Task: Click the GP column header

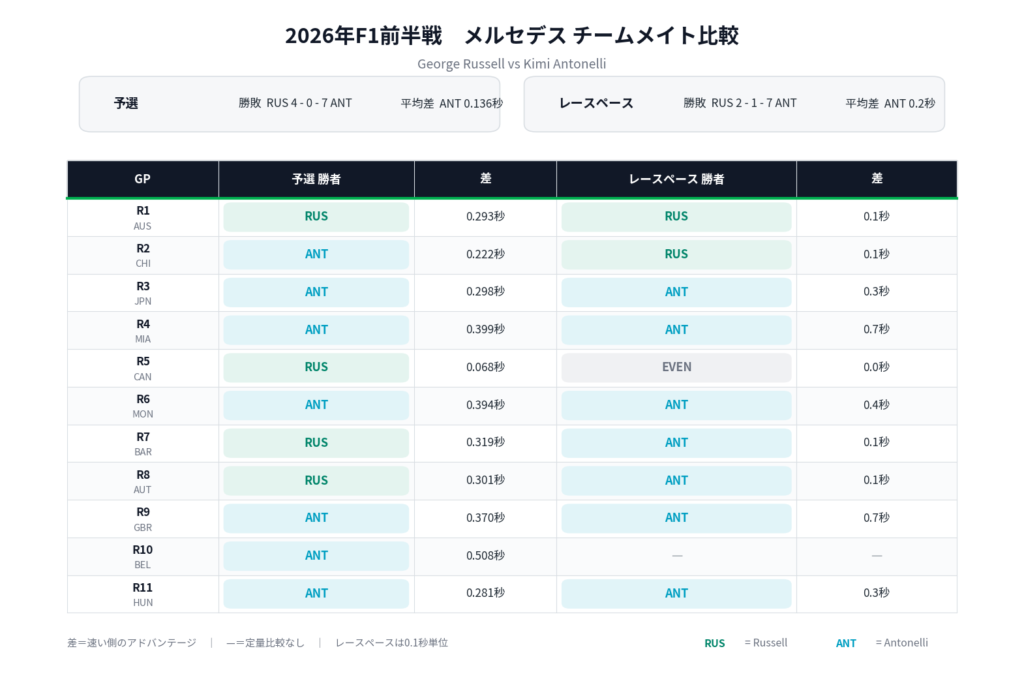Action: click(x=142, y=179)
